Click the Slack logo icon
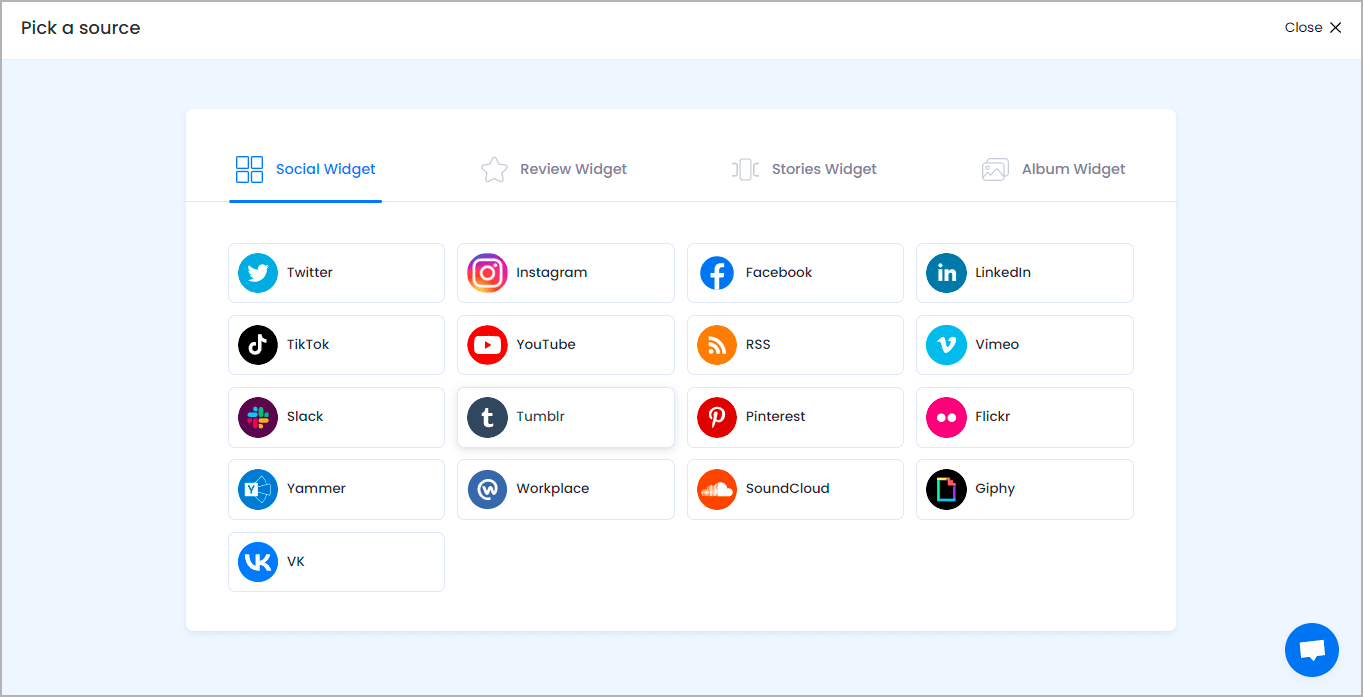Image resolution: width=1363 pixels, height=697 pixels. pyautogui.click(x=258, y=417)
